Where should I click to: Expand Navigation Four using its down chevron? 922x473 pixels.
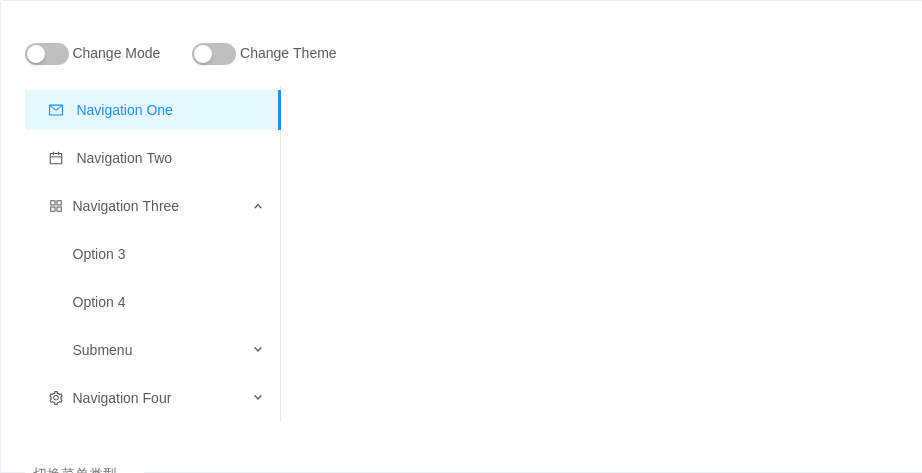pos(258,398)
